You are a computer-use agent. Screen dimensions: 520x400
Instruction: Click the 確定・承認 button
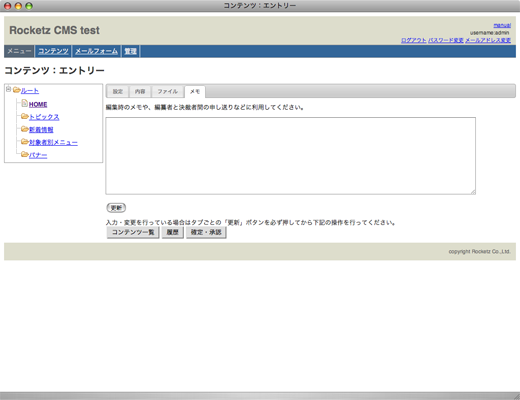[x=206, y=232]
